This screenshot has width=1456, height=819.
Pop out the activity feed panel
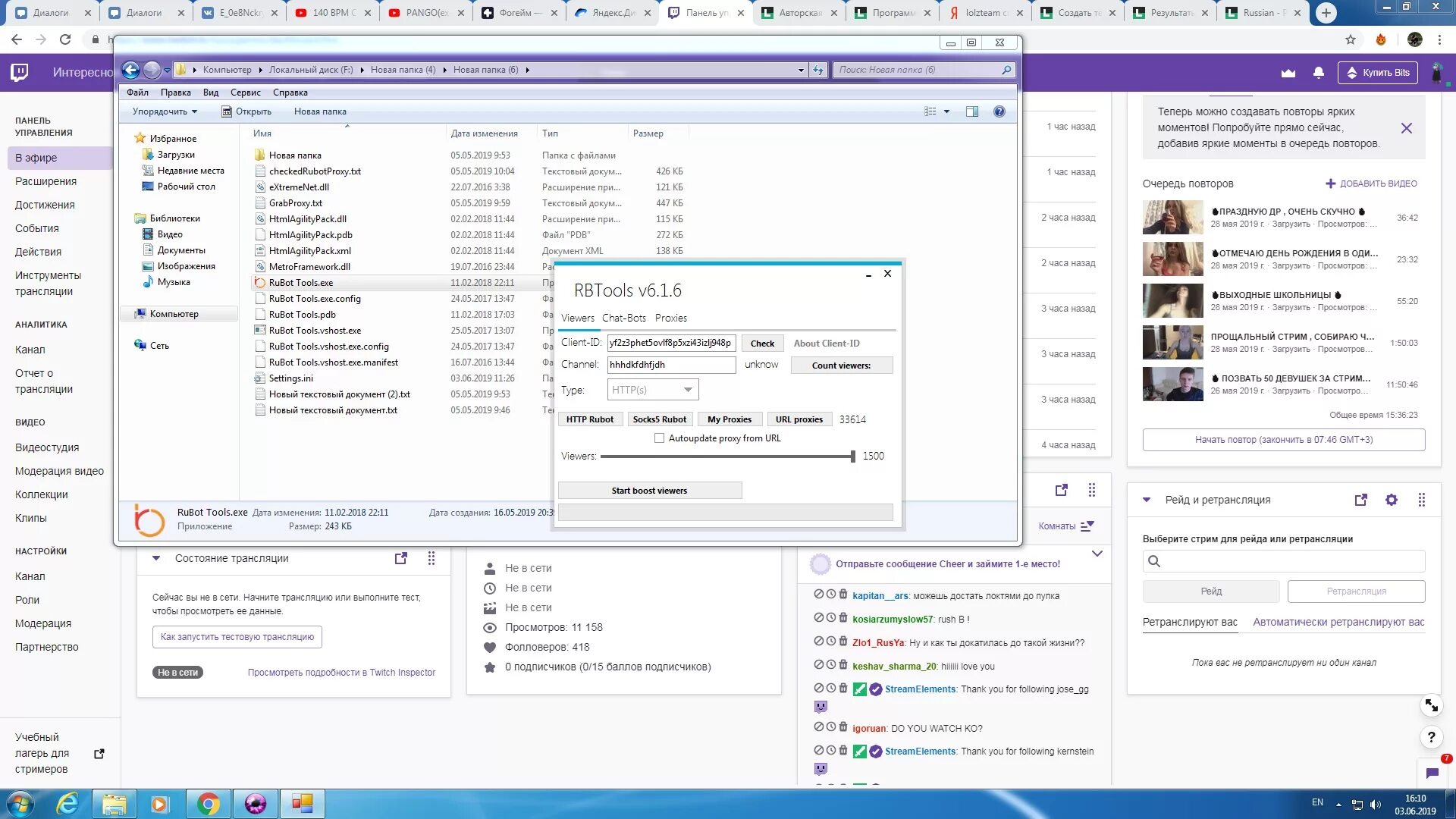coord(1062,490)
